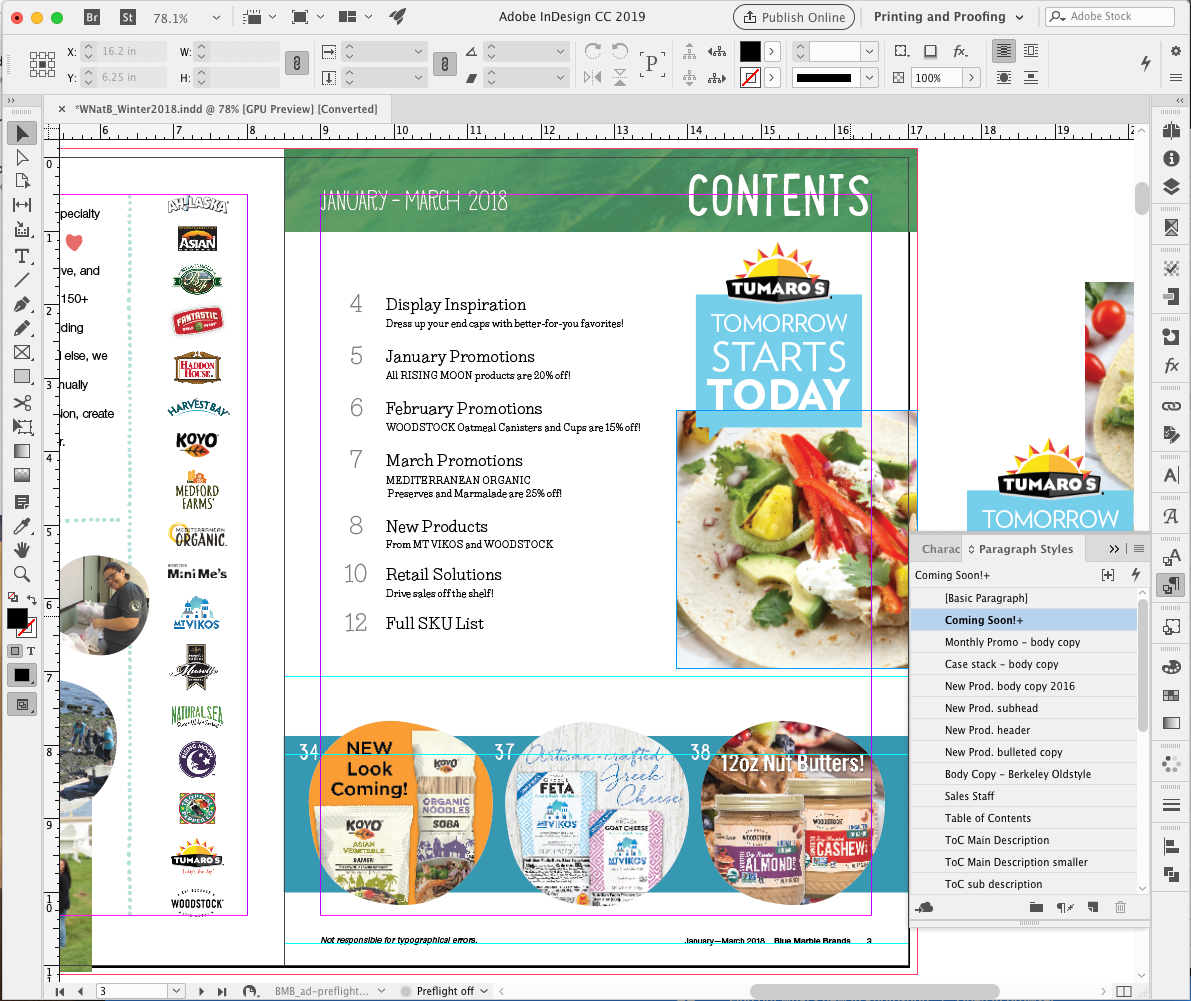
Task: Open the page number dropdown arrow
Action: tap(176, 991)
